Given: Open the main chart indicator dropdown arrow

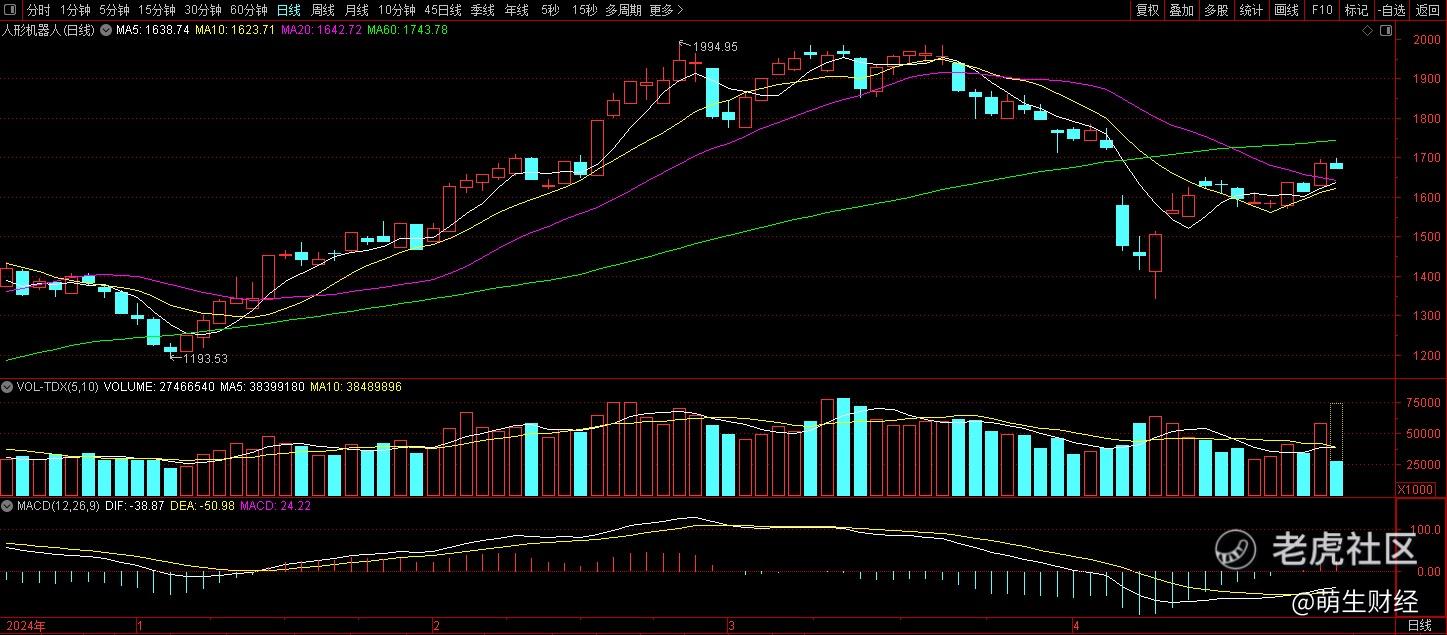Looking at the screenshot, I should pyautogui.click(x=107, y=30).
